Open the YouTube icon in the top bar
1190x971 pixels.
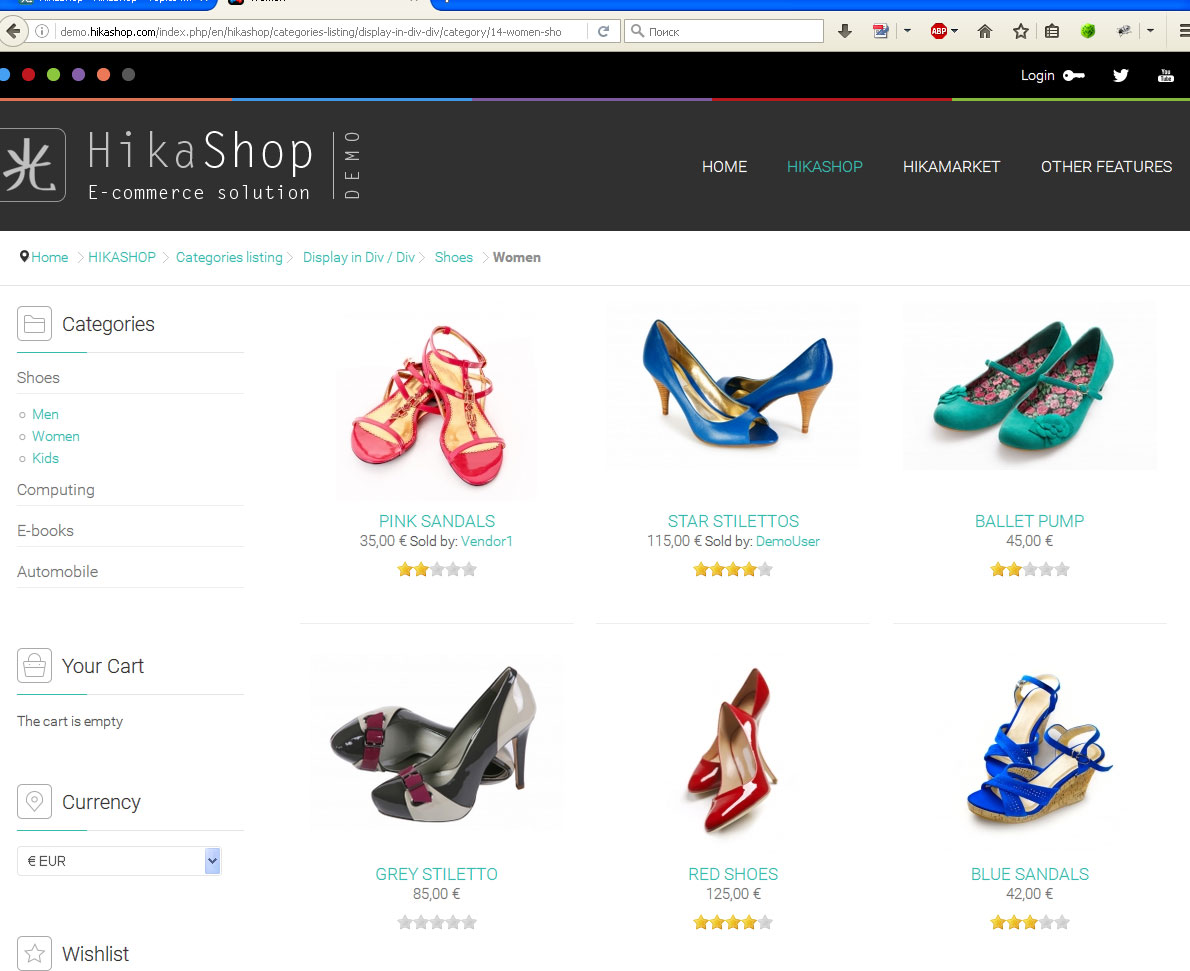[x=1166, y=75]
